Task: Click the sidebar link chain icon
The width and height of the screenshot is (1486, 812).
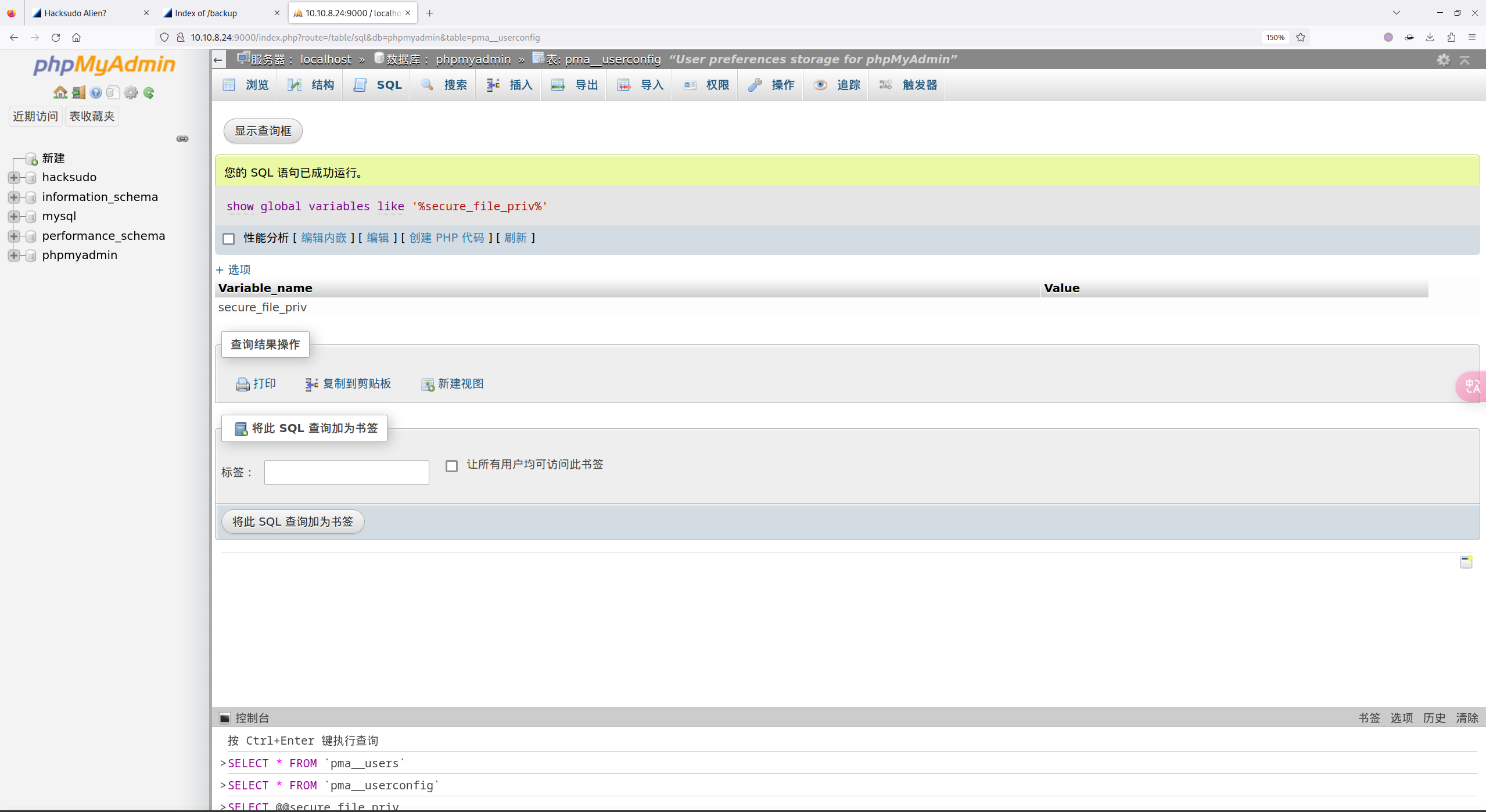Action: (182, 139)
